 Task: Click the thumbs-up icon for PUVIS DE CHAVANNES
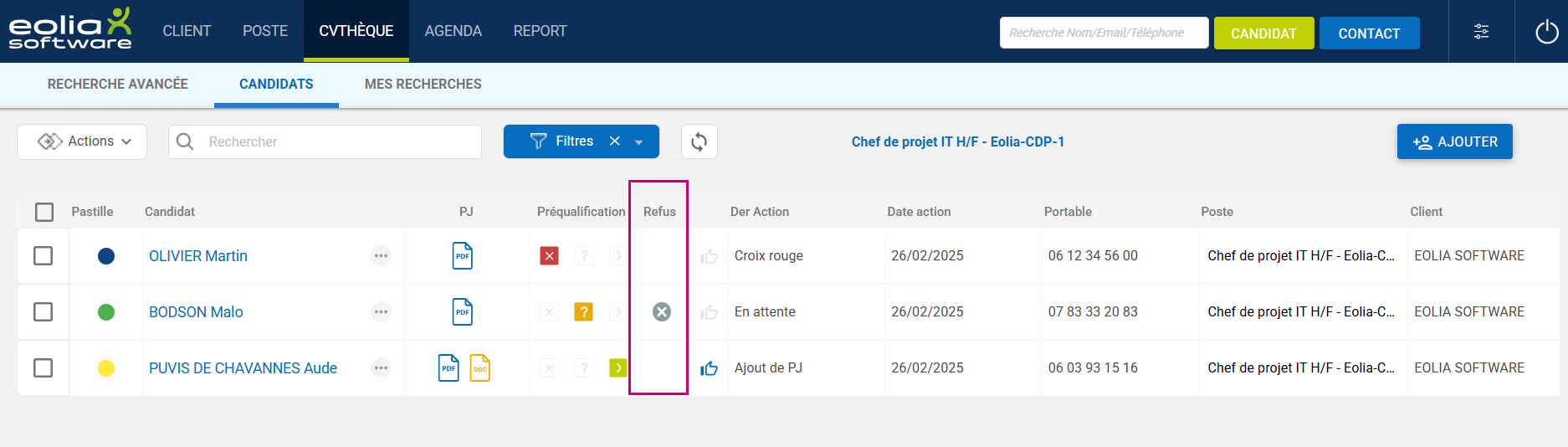click(709, 367)
